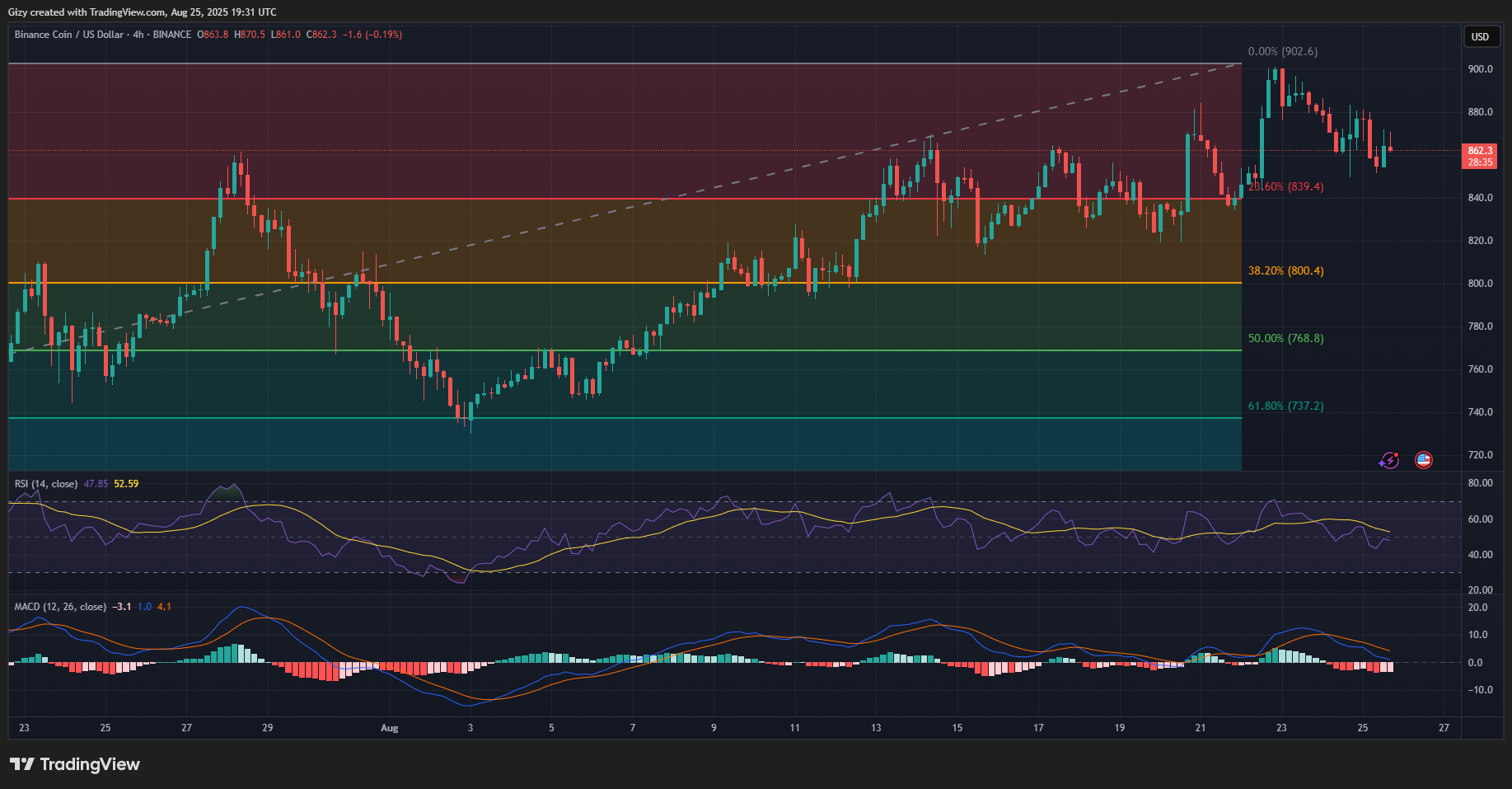This screenshot has height=789, width=1512.
Task: Click the US flag economic event icon
Action: 1424,460
